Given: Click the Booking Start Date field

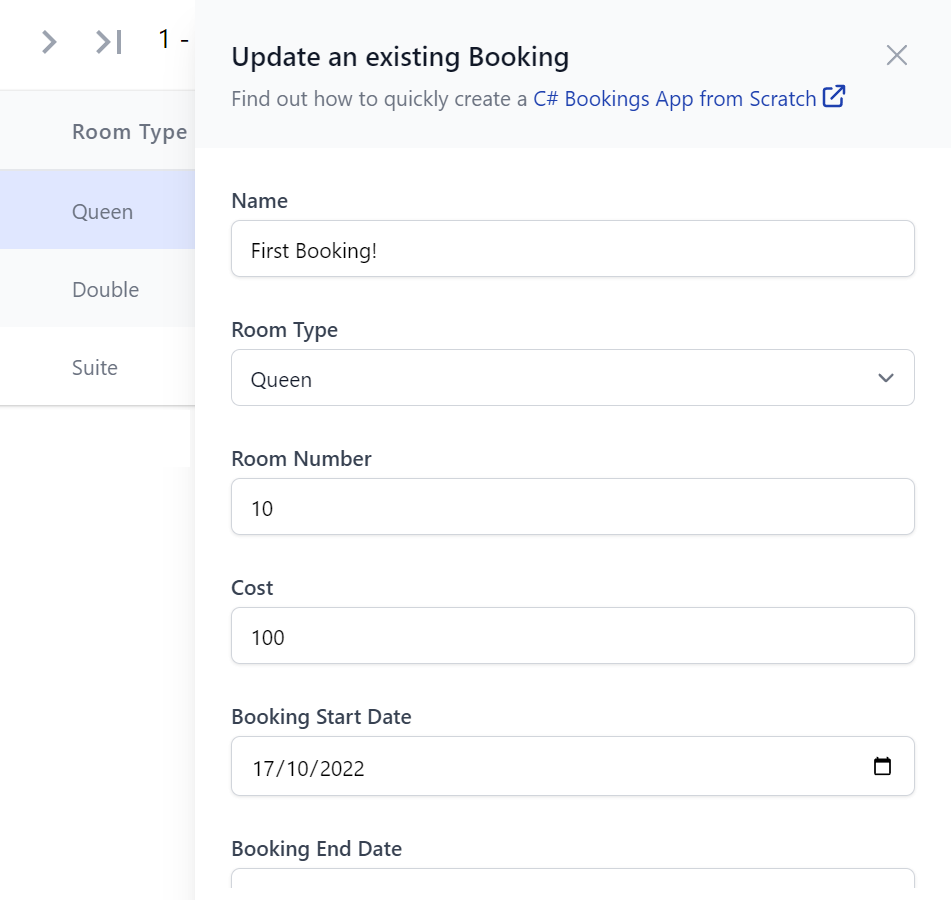Looking at the screenshot, I should click(x=573, y=767).
